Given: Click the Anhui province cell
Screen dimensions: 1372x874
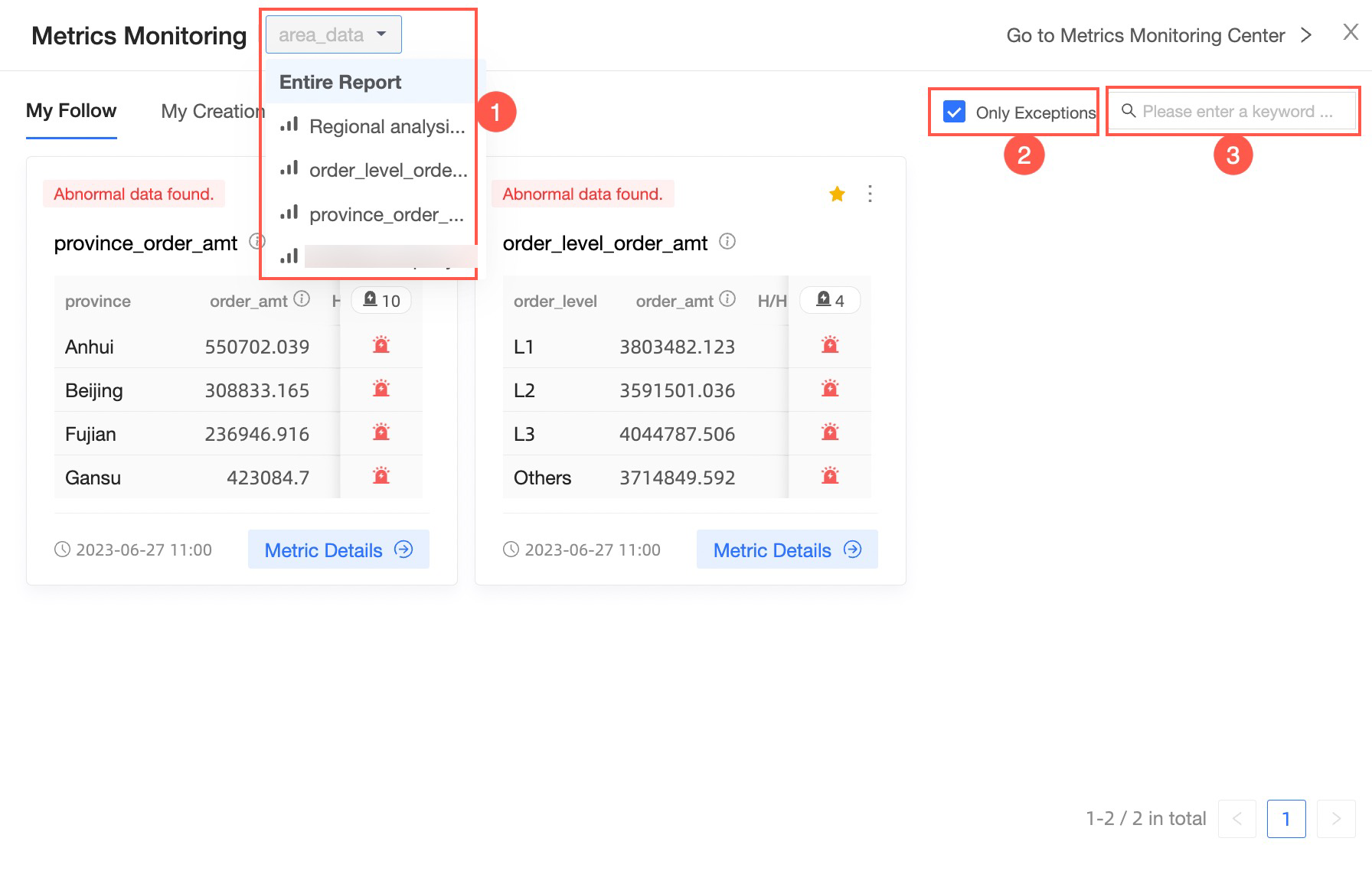Looking at the screenshot, I should click(90, 347).
